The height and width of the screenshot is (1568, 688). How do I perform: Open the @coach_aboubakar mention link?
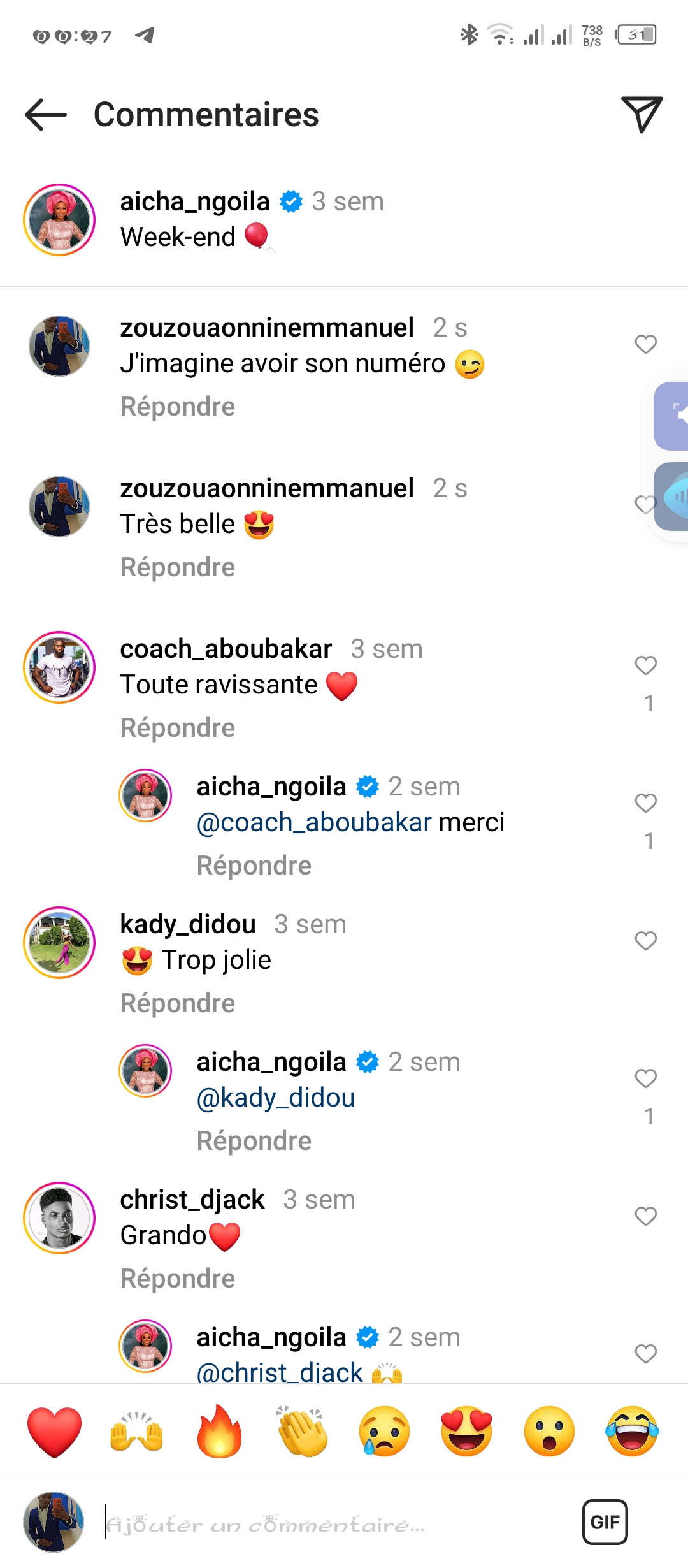coord(314,822)
